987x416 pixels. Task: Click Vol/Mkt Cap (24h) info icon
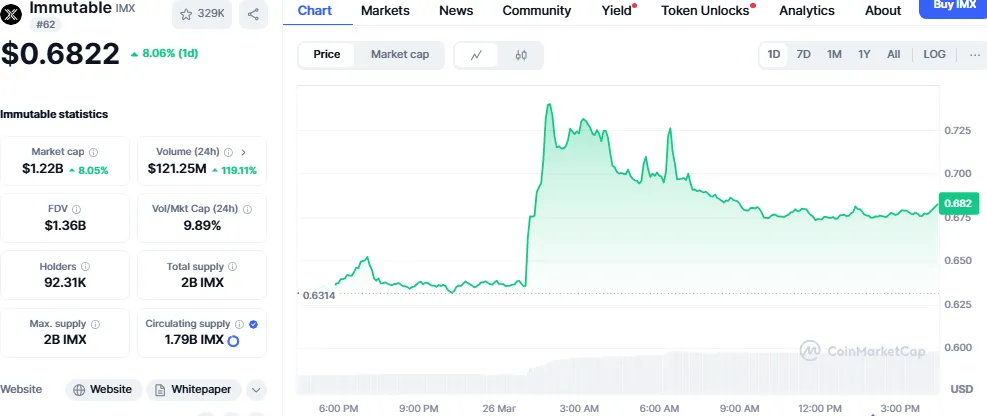point(247,209)
